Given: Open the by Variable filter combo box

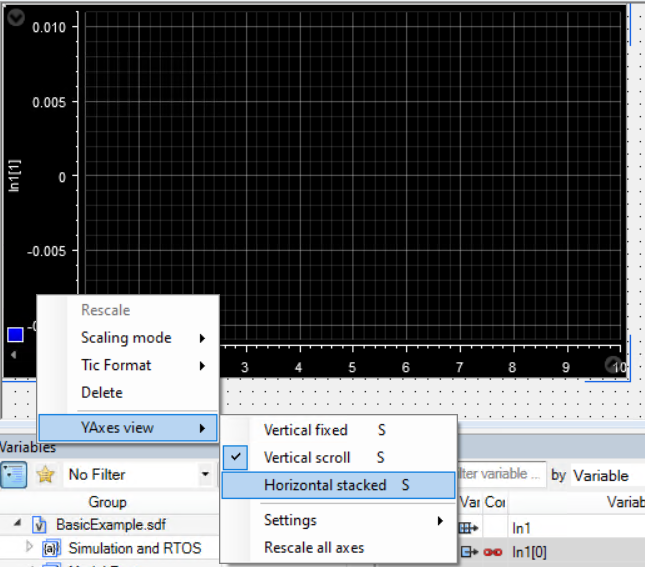Looking at the screenshot, I should (605, 475).
